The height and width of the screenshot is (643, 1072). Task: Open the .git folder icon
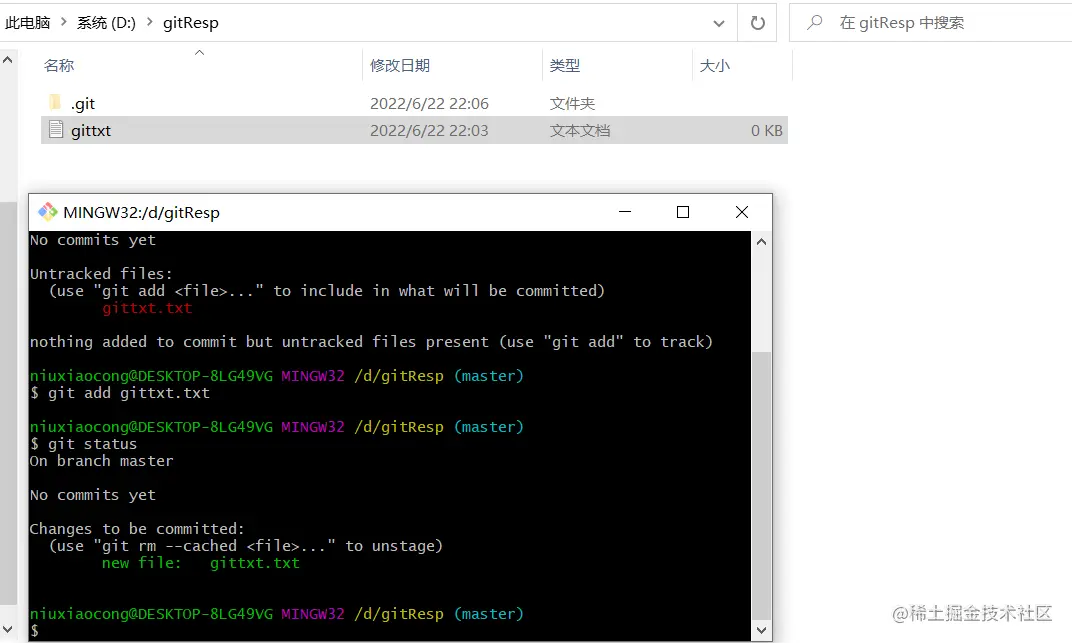click(x=55, y=103)
